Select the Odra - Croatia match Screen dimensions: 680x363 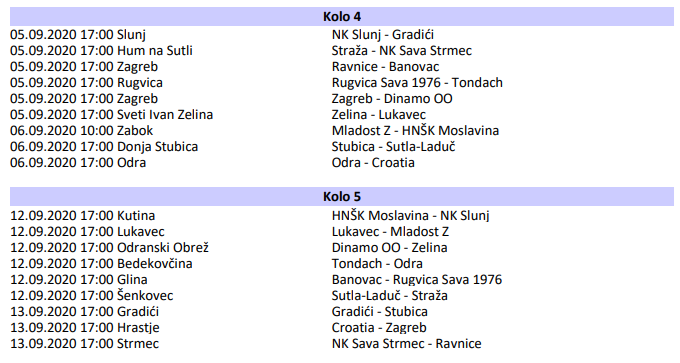(x=373, y=163)
